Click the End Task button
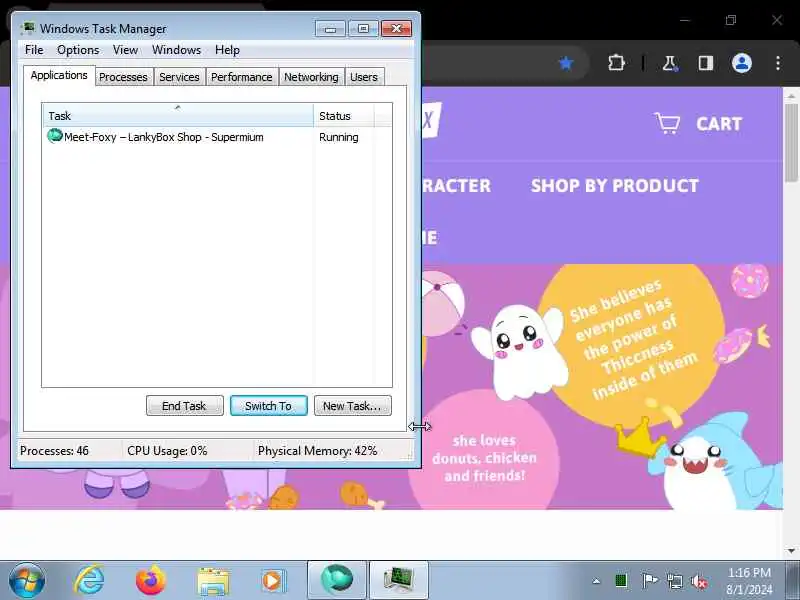800x600 pixels. point(185,406)
